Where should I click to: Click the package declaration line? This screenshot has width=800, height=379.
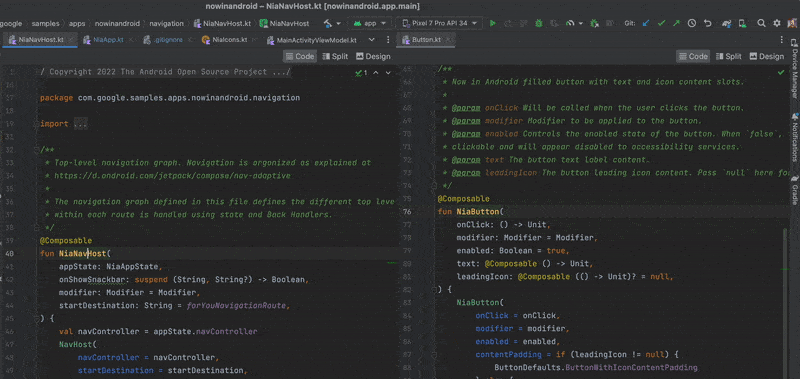170,98
